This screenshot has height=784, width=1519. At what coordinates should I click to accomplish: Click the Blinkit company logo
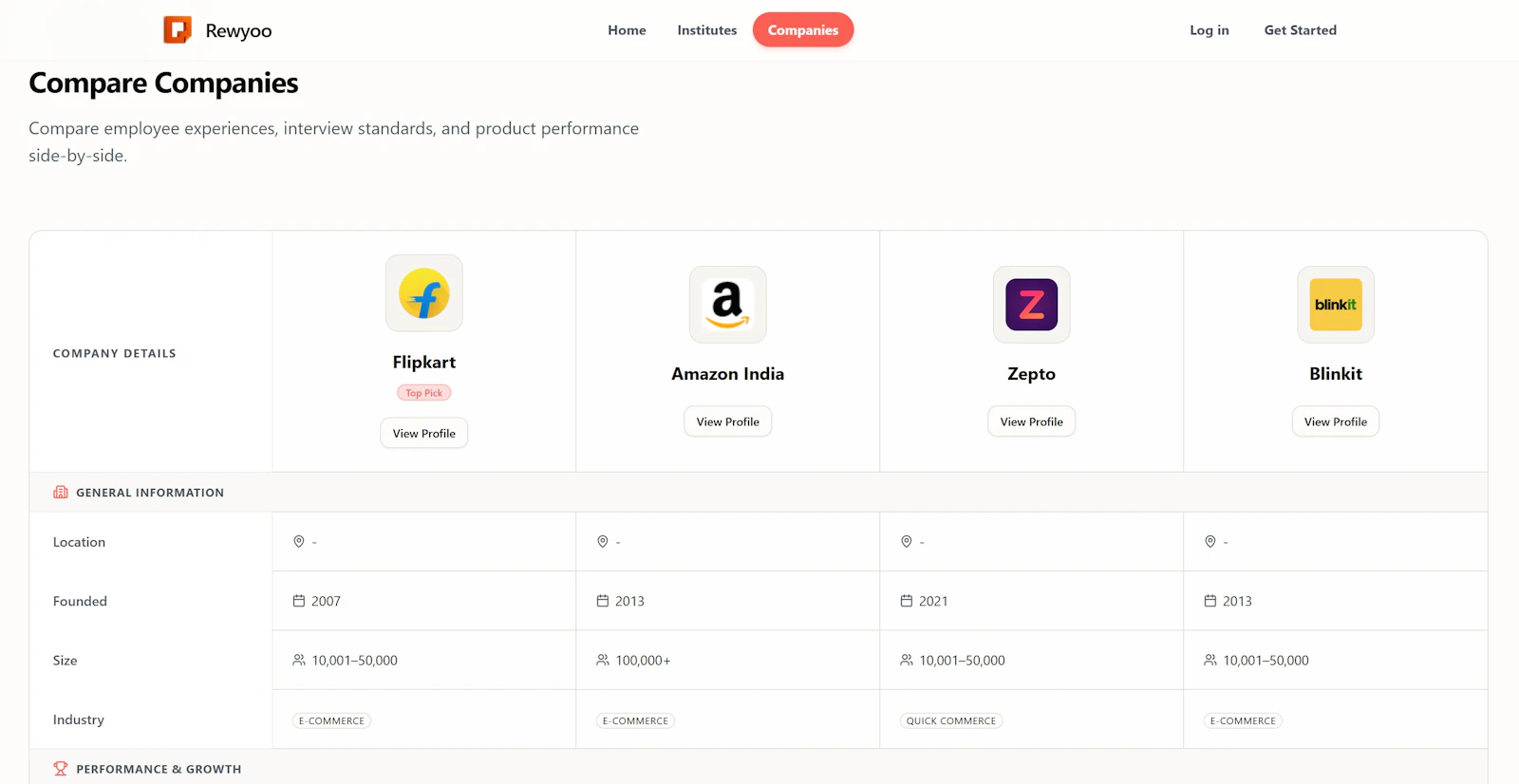[1336, 305]
